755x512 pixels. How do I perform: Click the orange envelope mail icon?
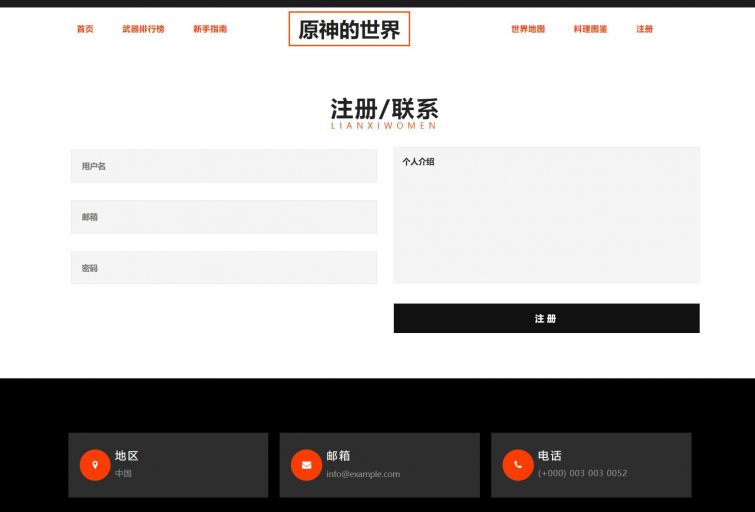tap(306, 465)
